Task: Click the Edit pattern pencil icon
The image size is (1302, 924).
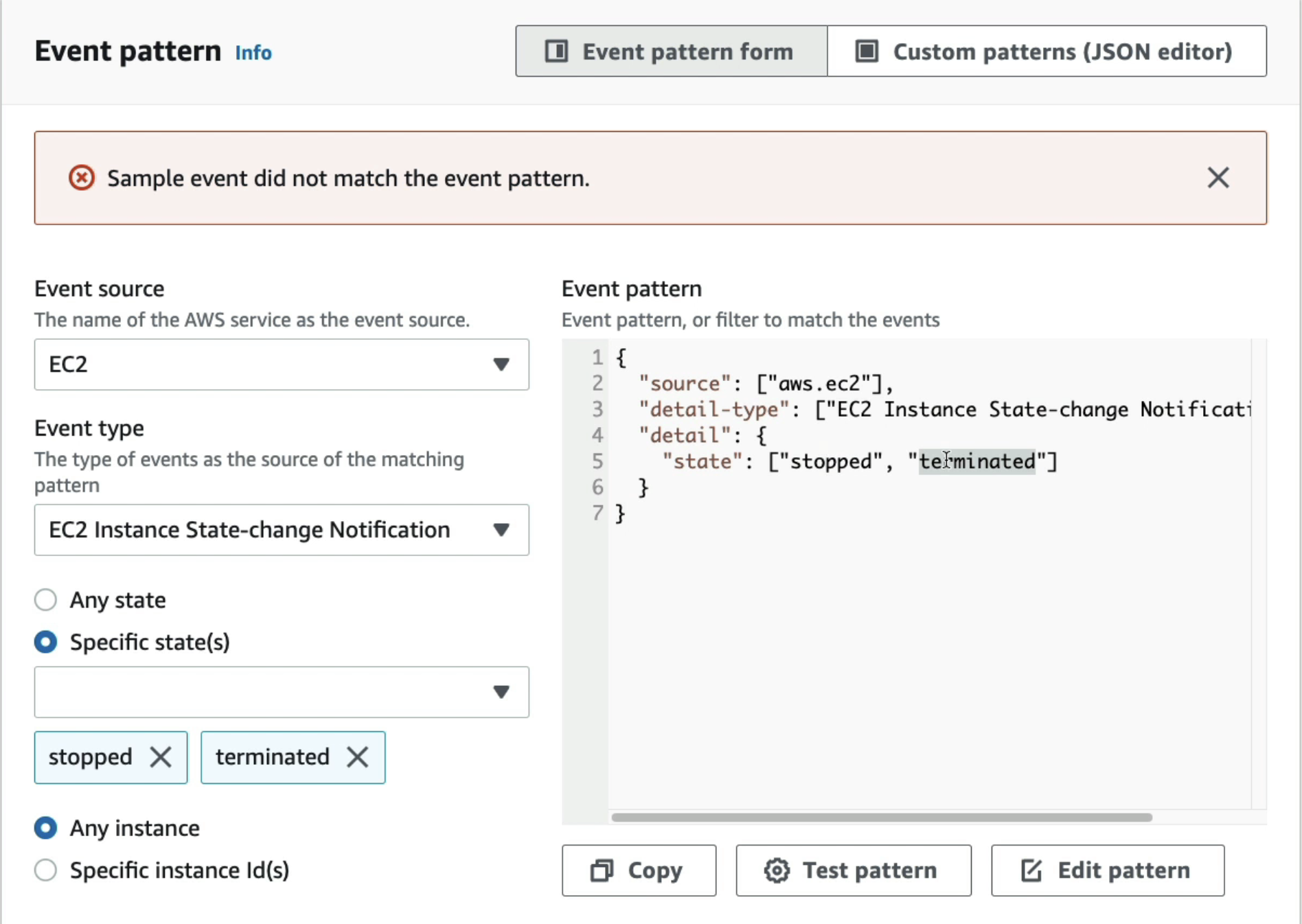Action: point(1031,870)
